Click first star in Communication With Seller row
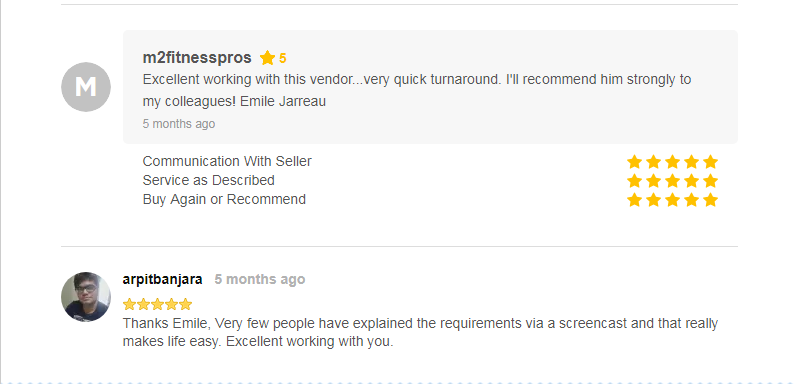Screen dimensions: 796x384 tap(634, 162)
